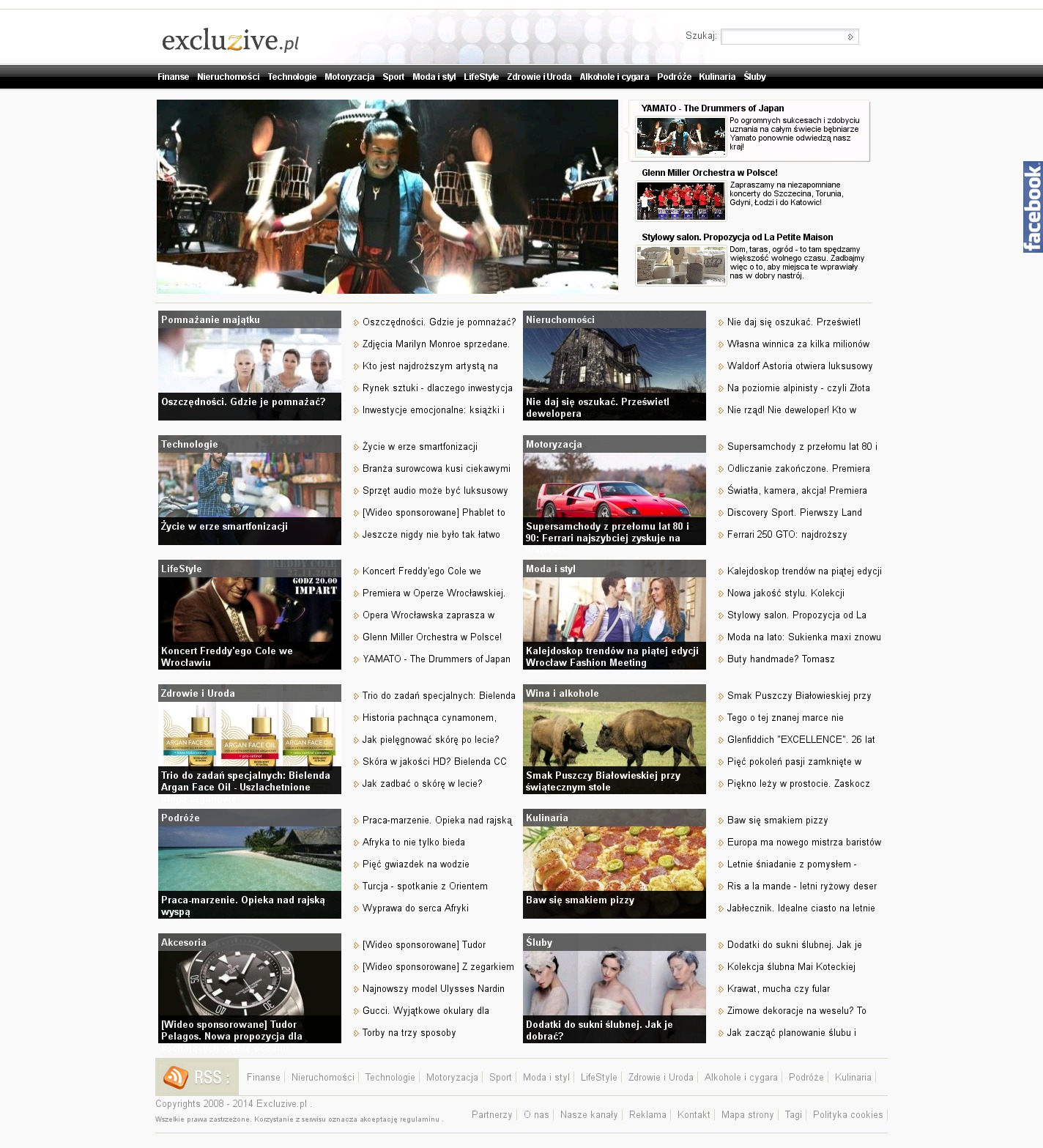
Task: Go to Śluby in the top navigation
Action: click(754, 77)
